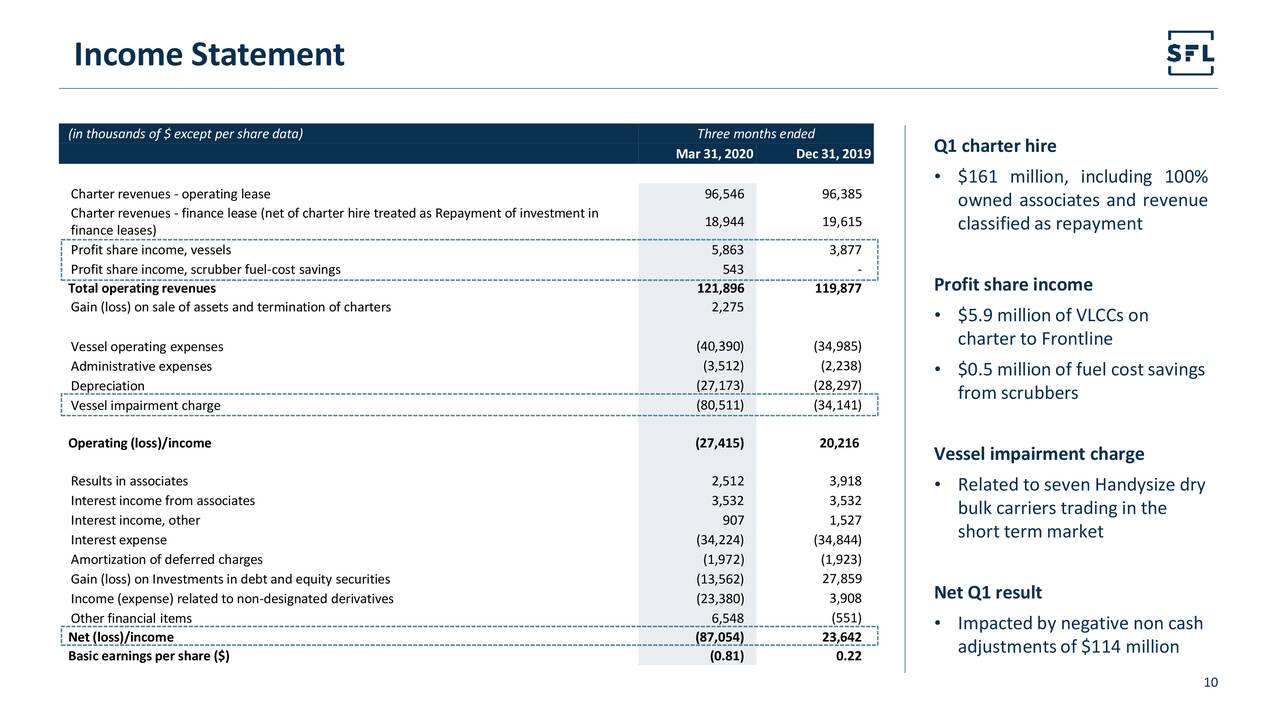Click 'Basic earnings per share ($)' label
Image resolution: width=1280 pixels, height=720 pixels.
147,657
